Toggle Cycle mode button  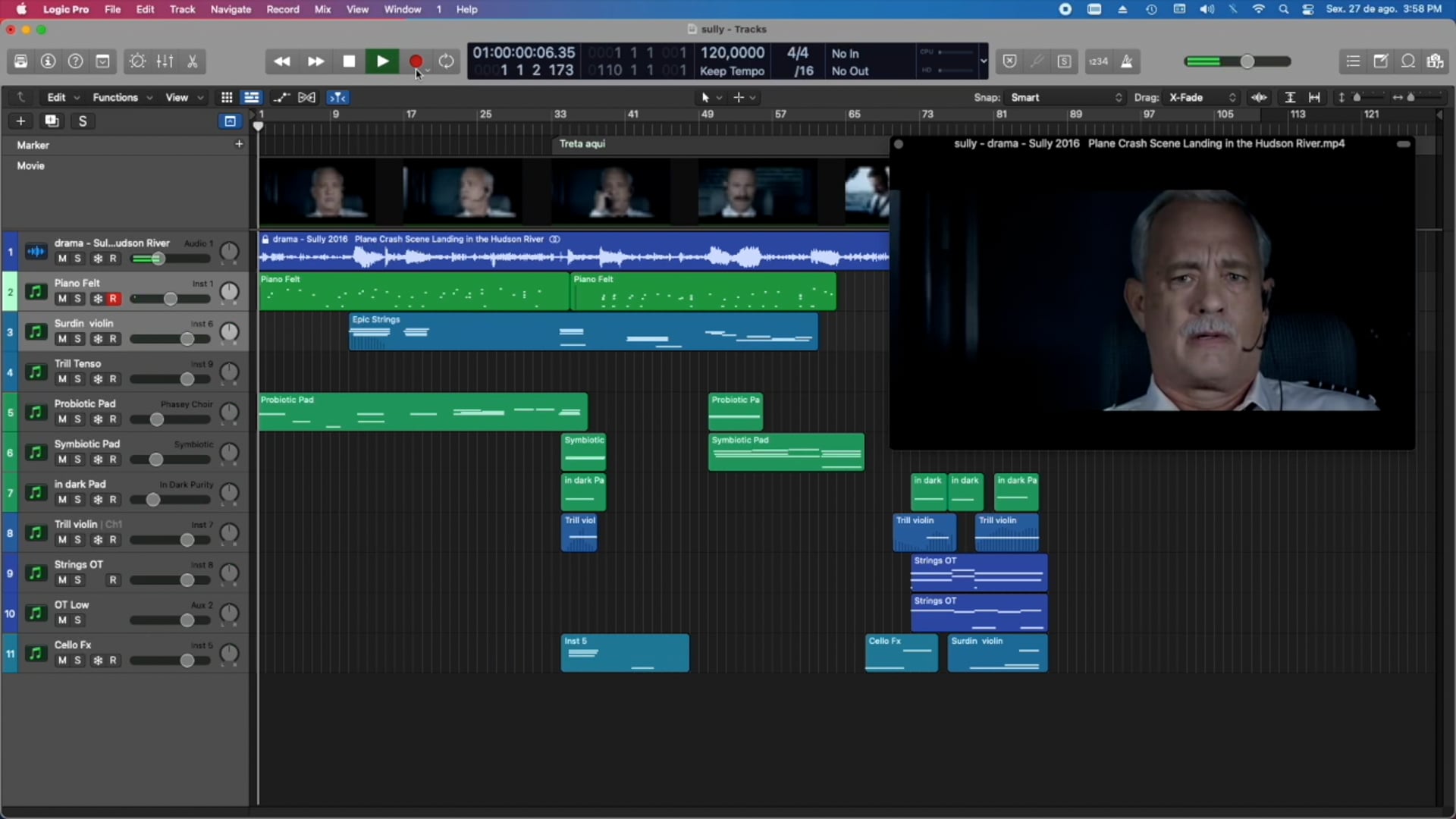pyautogui.click(x=447, y=61)
